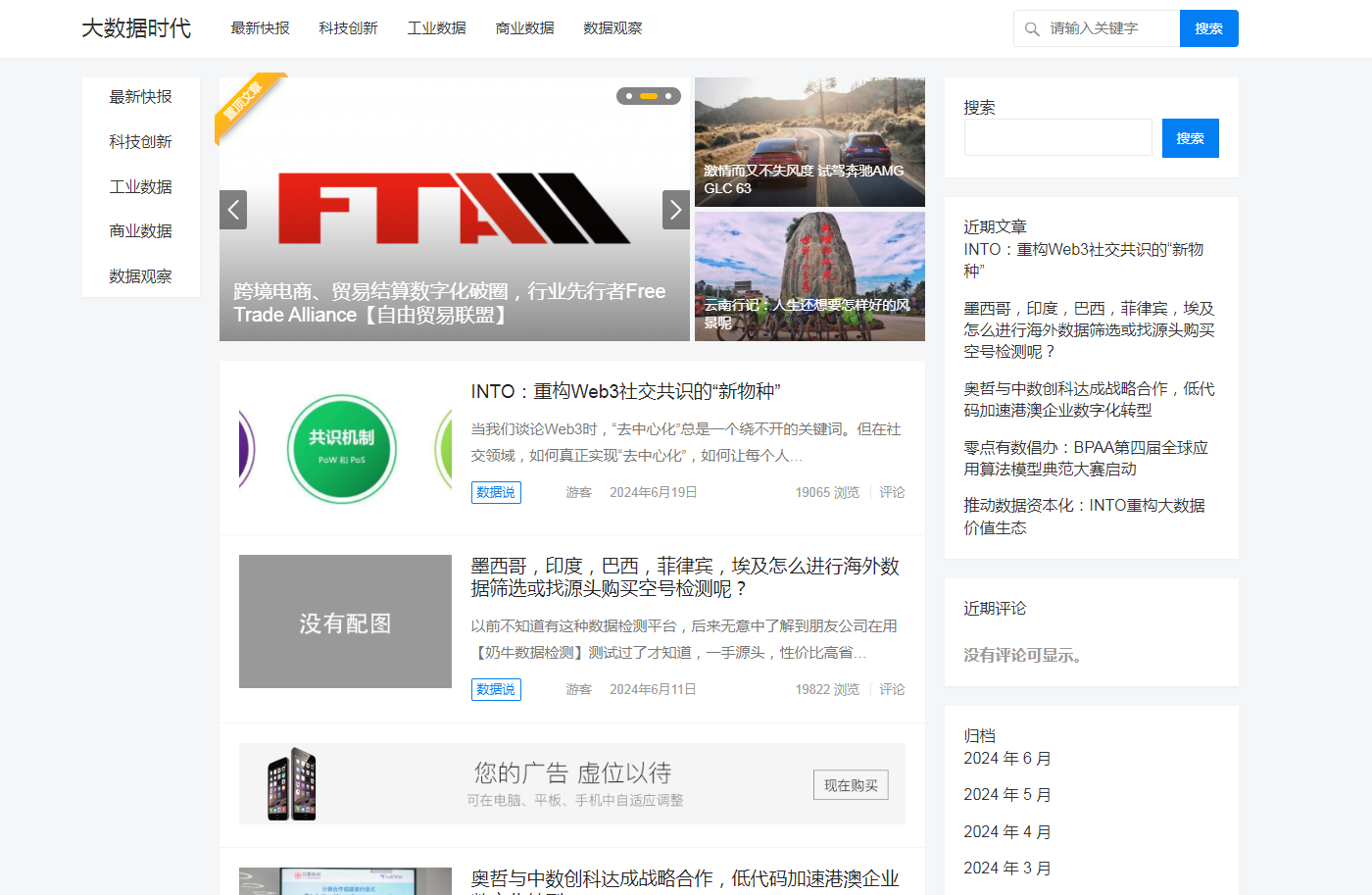Click the 共识机制 article thumbnail

click(345, 448)
